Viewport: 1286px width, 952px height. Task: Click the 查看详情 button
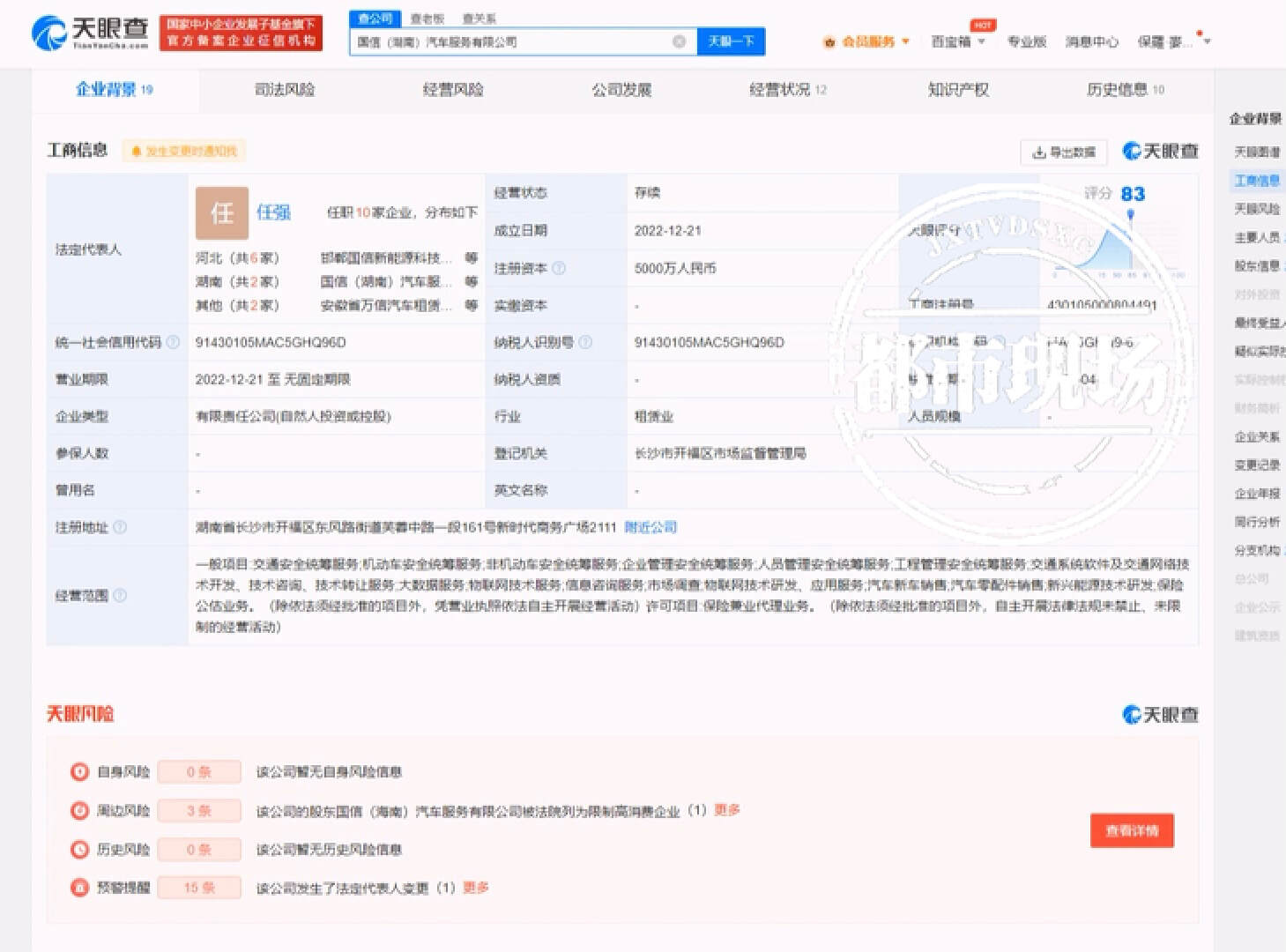click(x=1132, y=829)
